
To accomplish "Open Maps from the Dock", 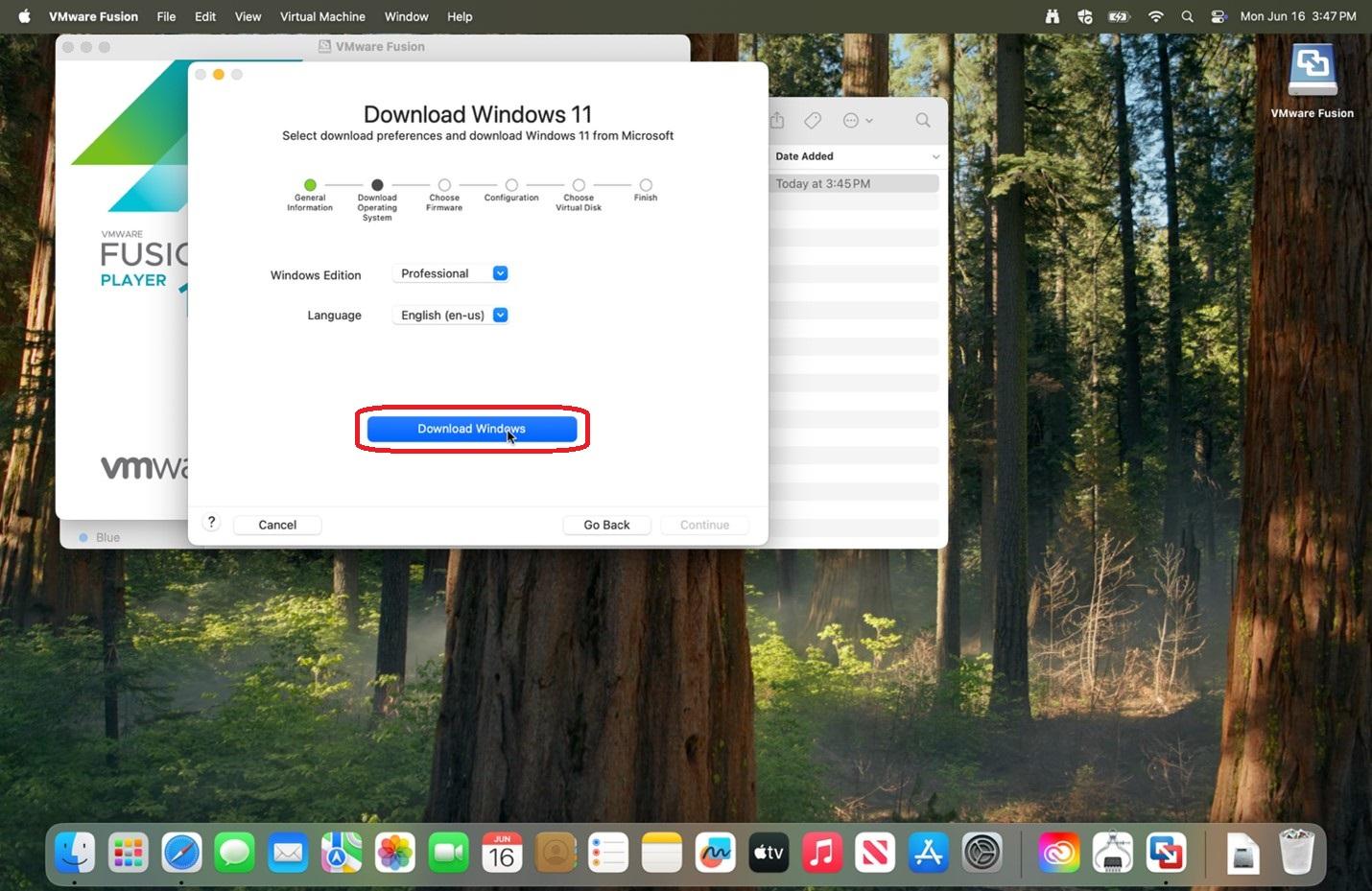I will coord(342,852).
